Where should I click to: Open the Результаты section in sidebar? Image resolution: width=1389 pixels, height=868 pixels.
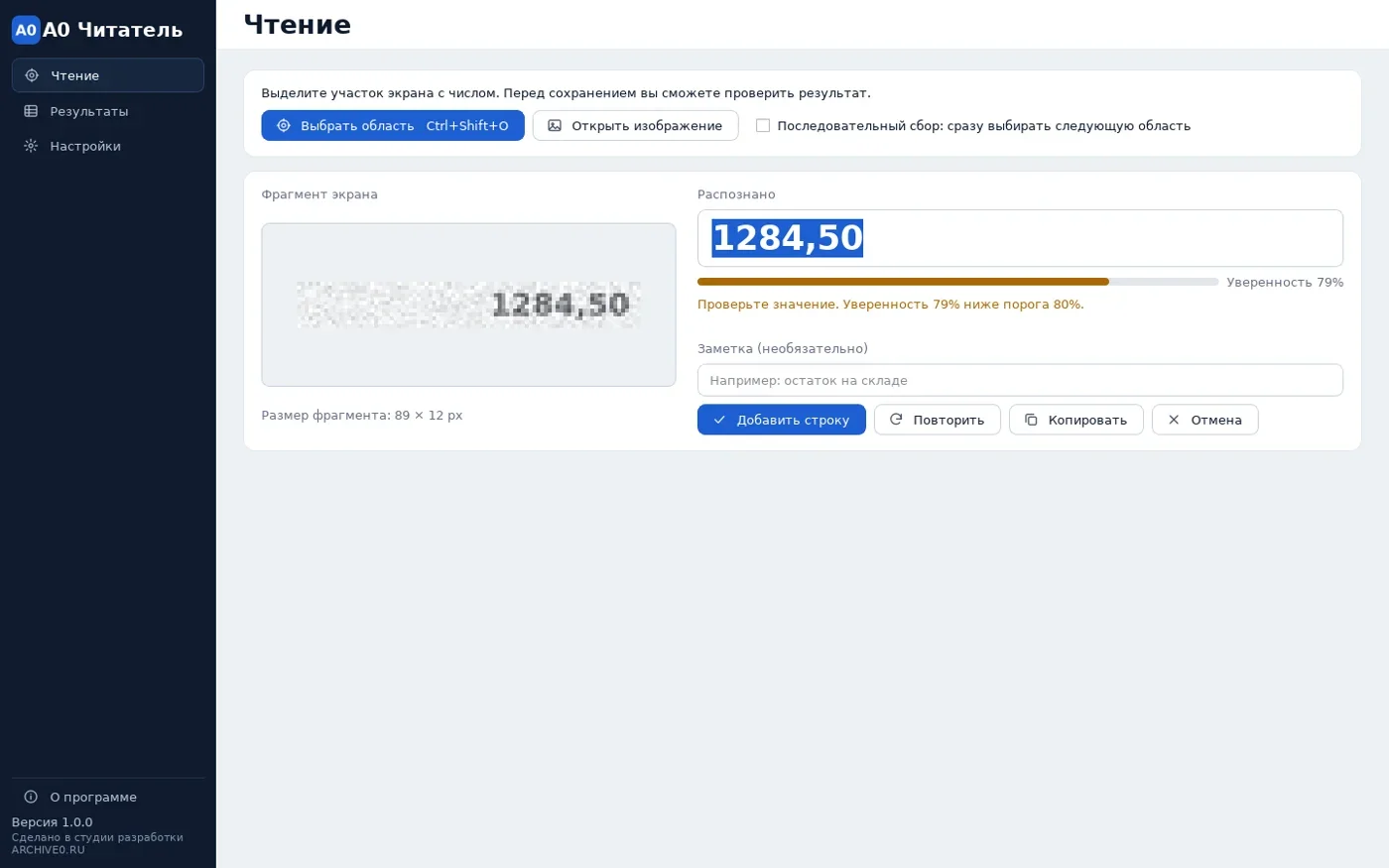[x=108, y=111]
